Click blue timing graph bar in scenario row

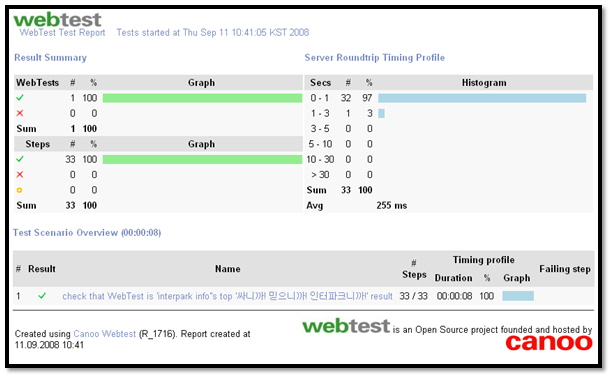[x=518, y=296]
